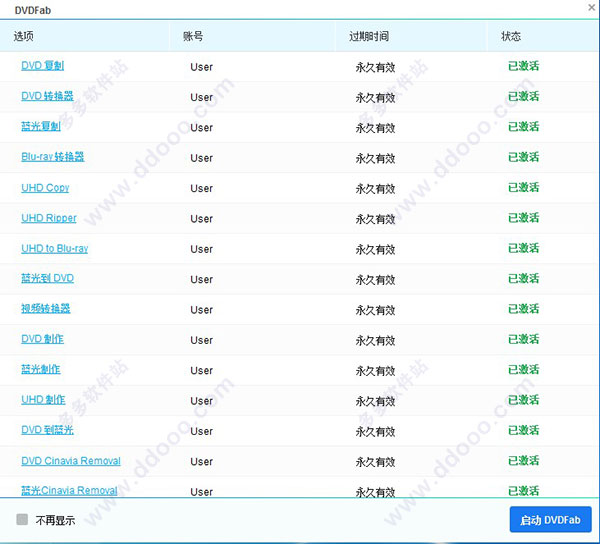
Task: Click 永久有效 in the DVD 转换器 row
Action: point(375,98)
